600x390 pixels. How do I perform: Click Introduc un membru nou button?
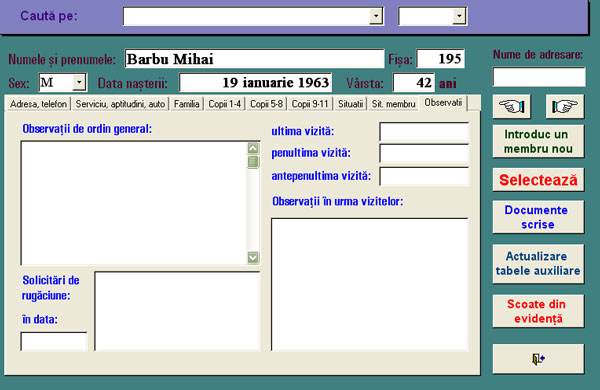point(538,141)
